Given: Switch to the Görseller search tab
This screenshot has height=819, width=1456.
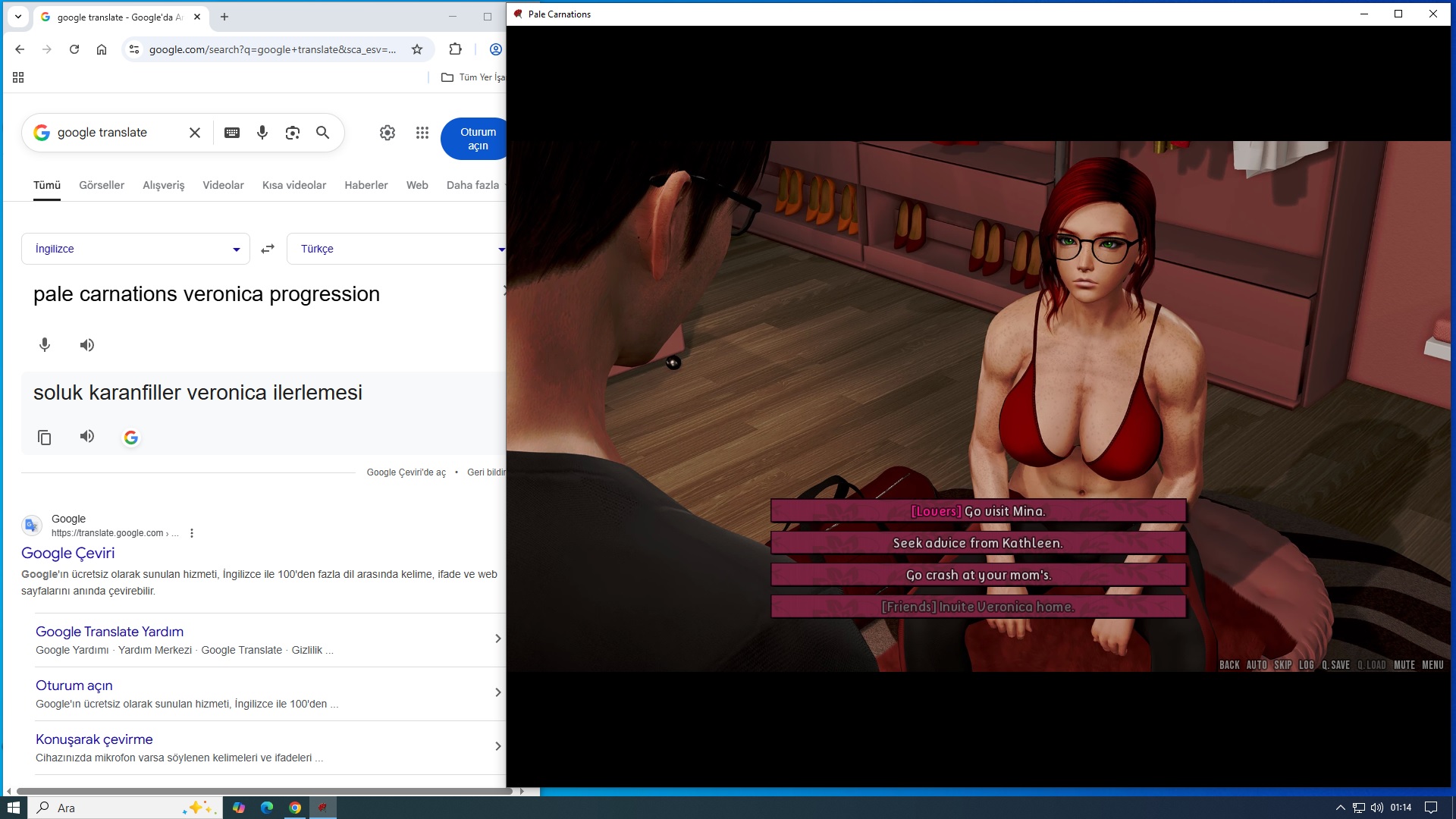Looking at the screenshot, I should [102, 185].
